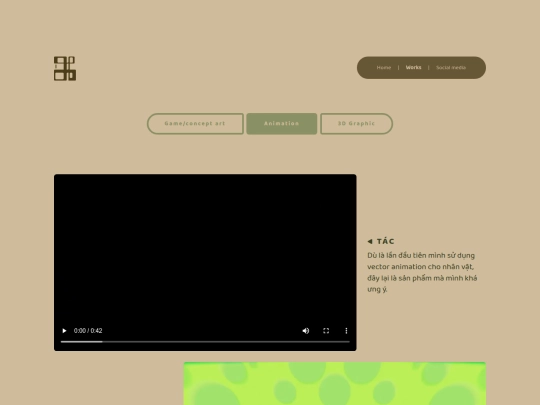Enter fullscreen mode on the video
This screenshot has width=540, height=405.
[326, 331]
